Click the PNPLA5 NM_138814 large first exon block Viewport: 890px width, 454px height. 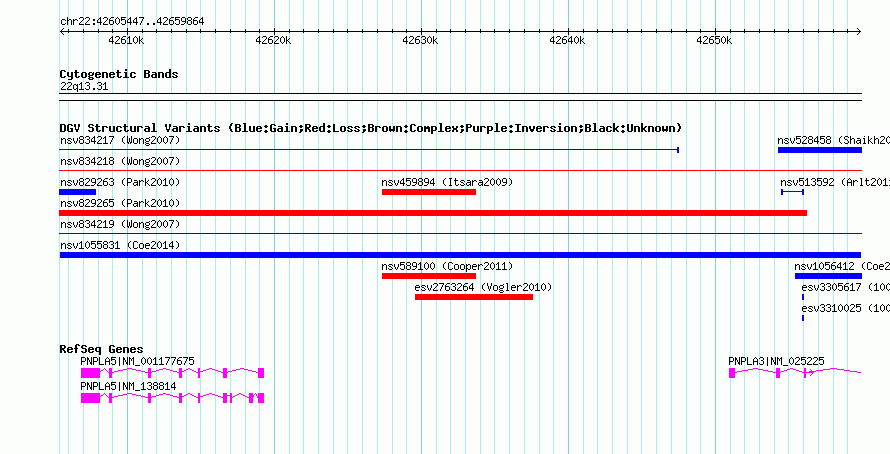coord(90,398)
